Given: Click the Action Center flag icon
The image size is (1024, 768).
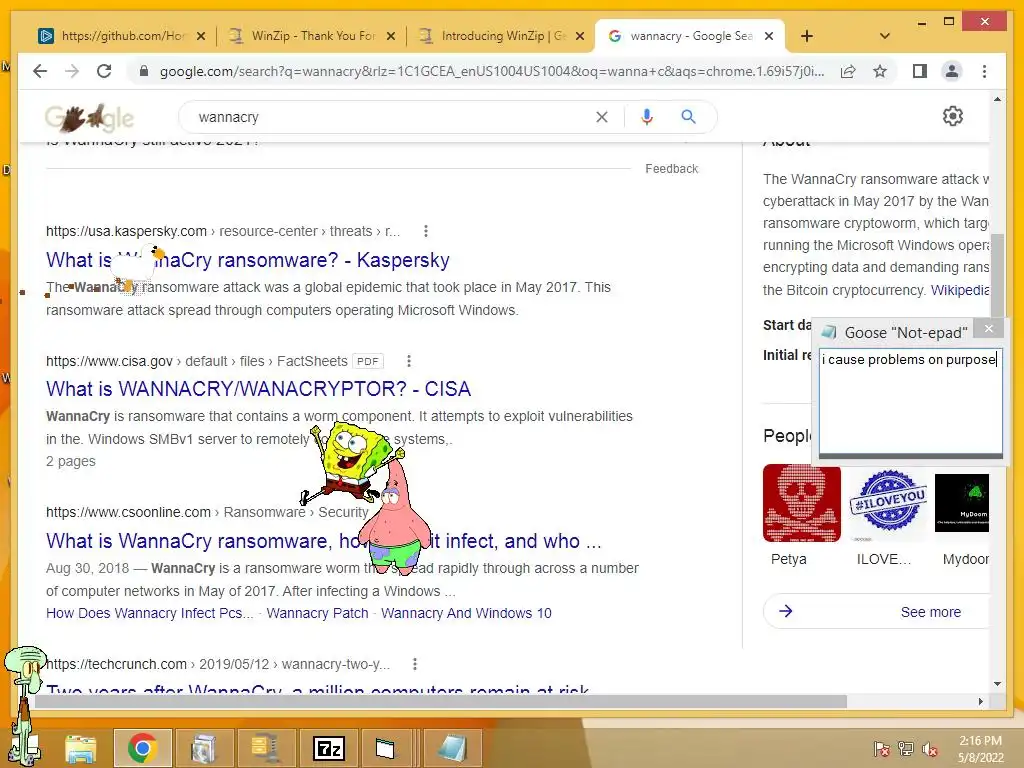Looking at the screenshot, I should [881, 749].
